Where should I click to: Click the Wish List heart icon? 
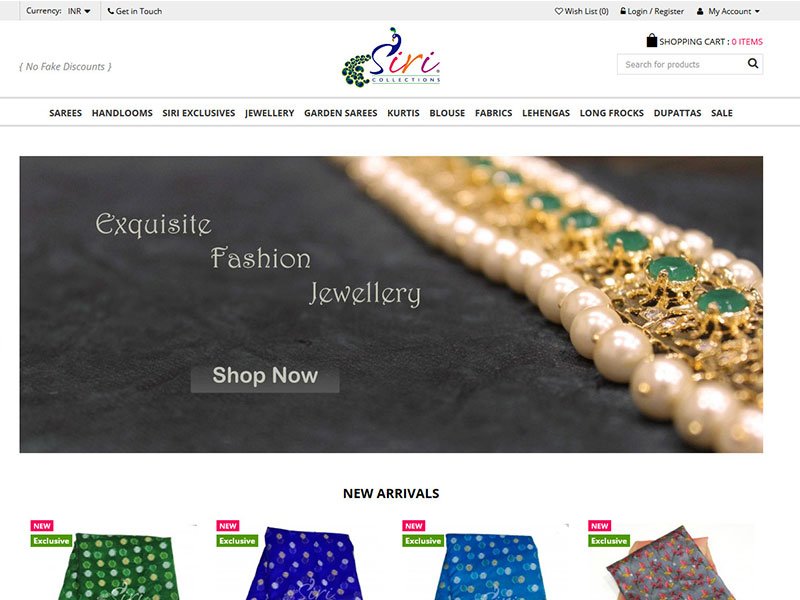(x=559, y=11)
